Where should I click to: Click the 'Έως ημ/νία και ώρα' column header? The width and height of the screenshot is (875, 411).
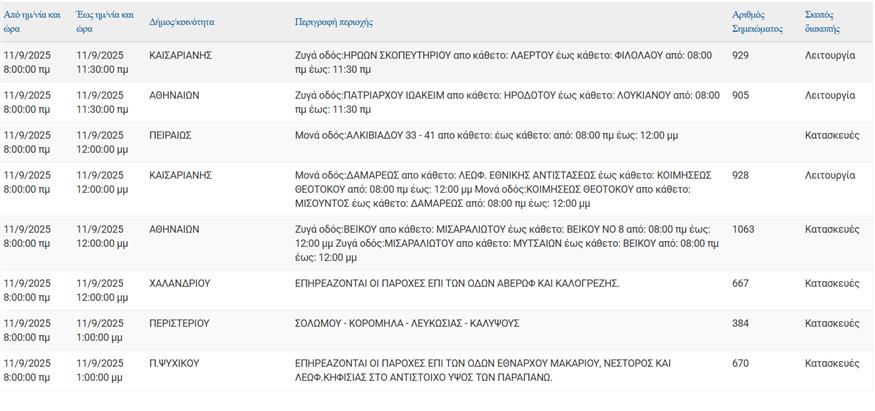coord(106,21)
